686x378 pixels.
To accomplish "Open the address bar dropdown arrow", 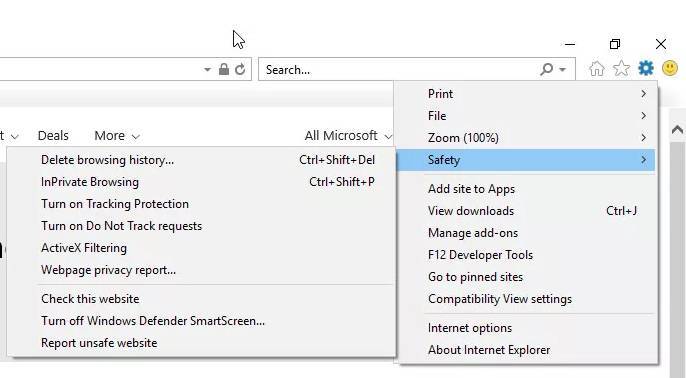I will (207, 70).
